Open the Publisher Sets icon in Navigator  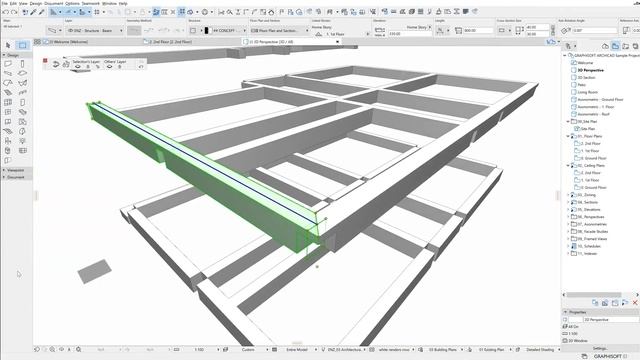pos(635,46)
